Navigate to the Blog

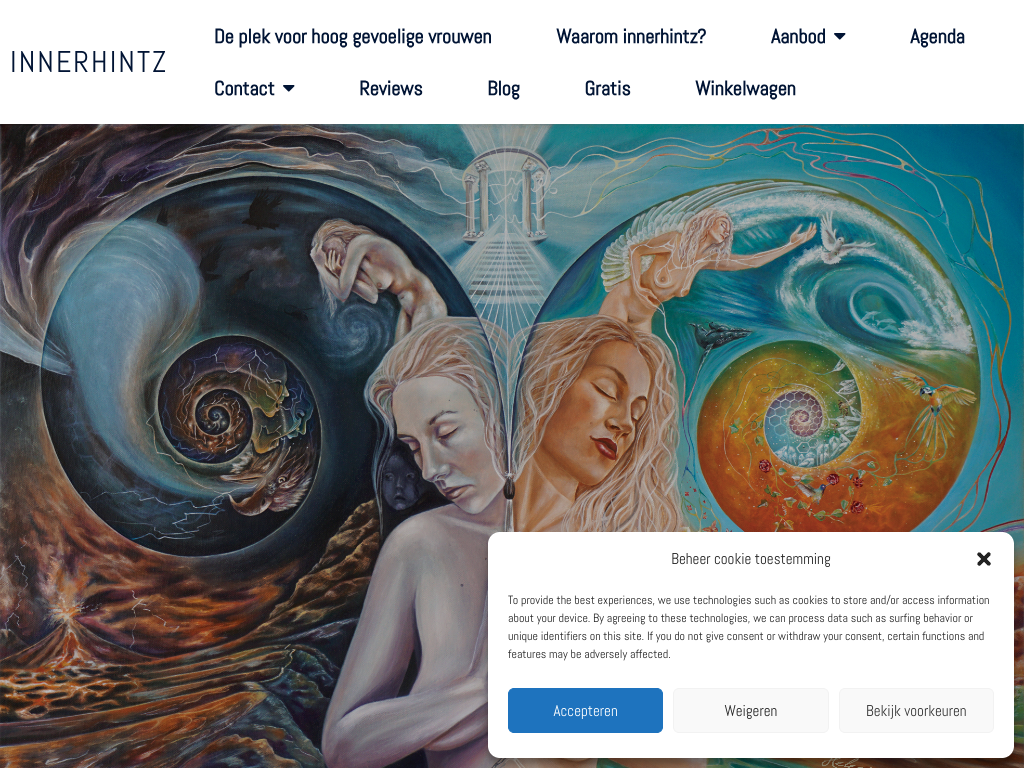pos(504,88)
